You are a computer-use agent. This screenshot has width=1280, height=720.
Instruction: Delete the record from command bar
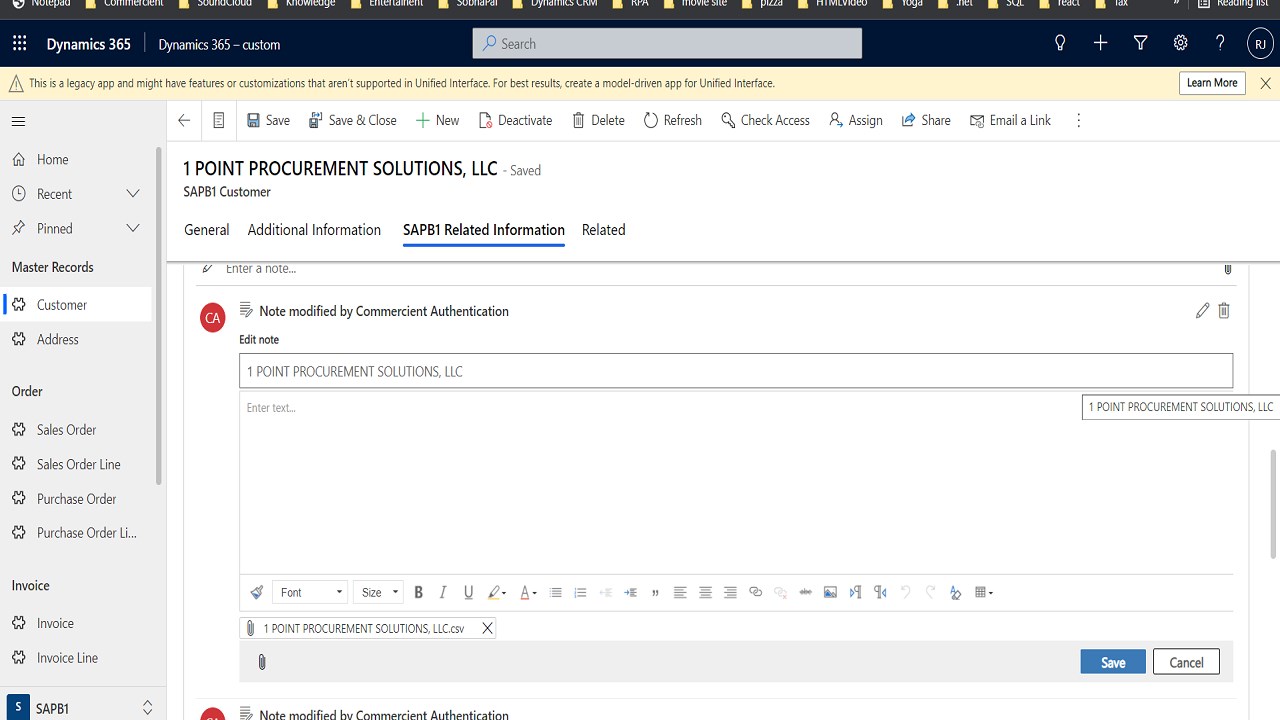[598, 120]
